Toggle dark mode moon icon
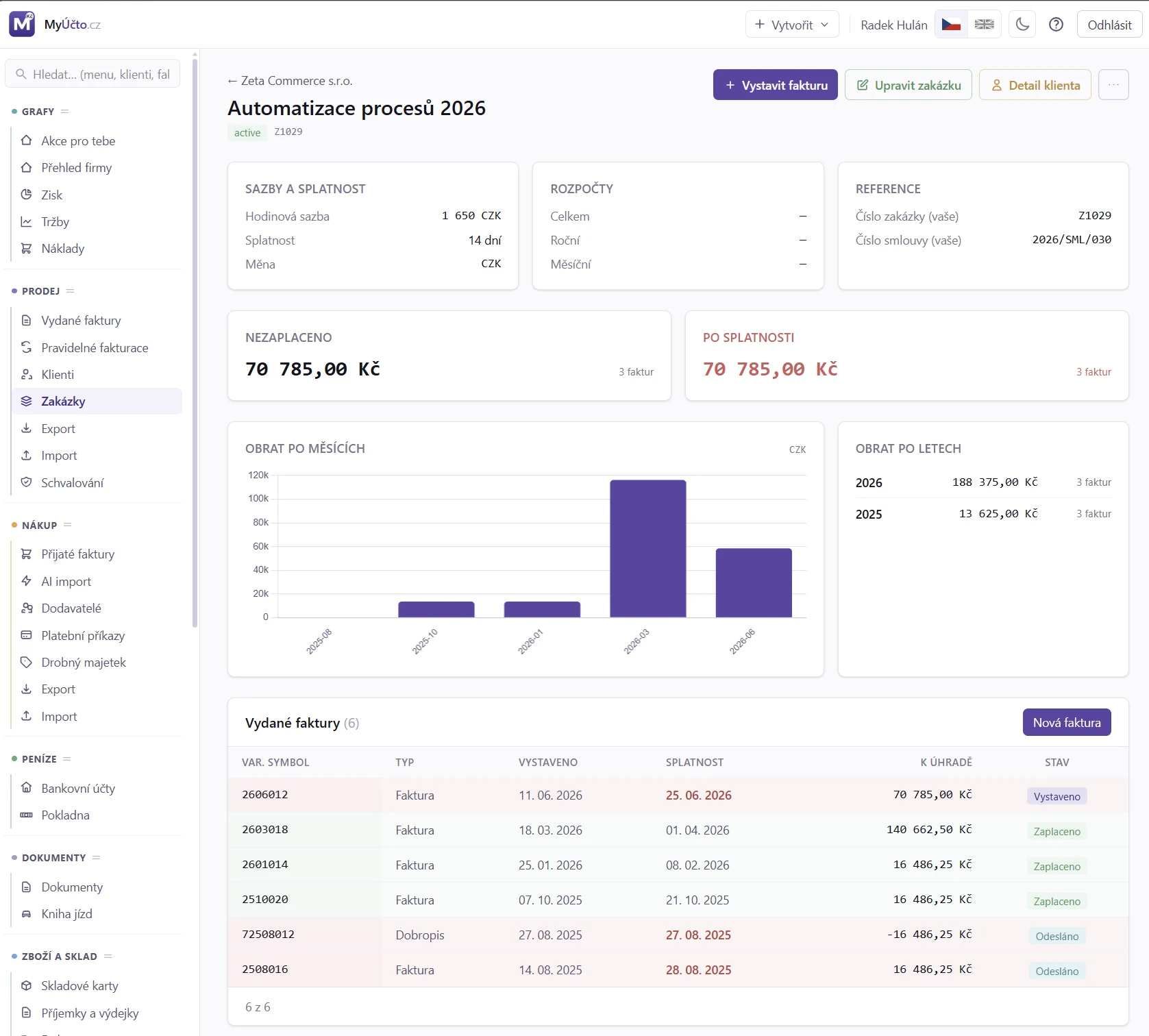1149x1036 pixels. tap(1022, 25)
